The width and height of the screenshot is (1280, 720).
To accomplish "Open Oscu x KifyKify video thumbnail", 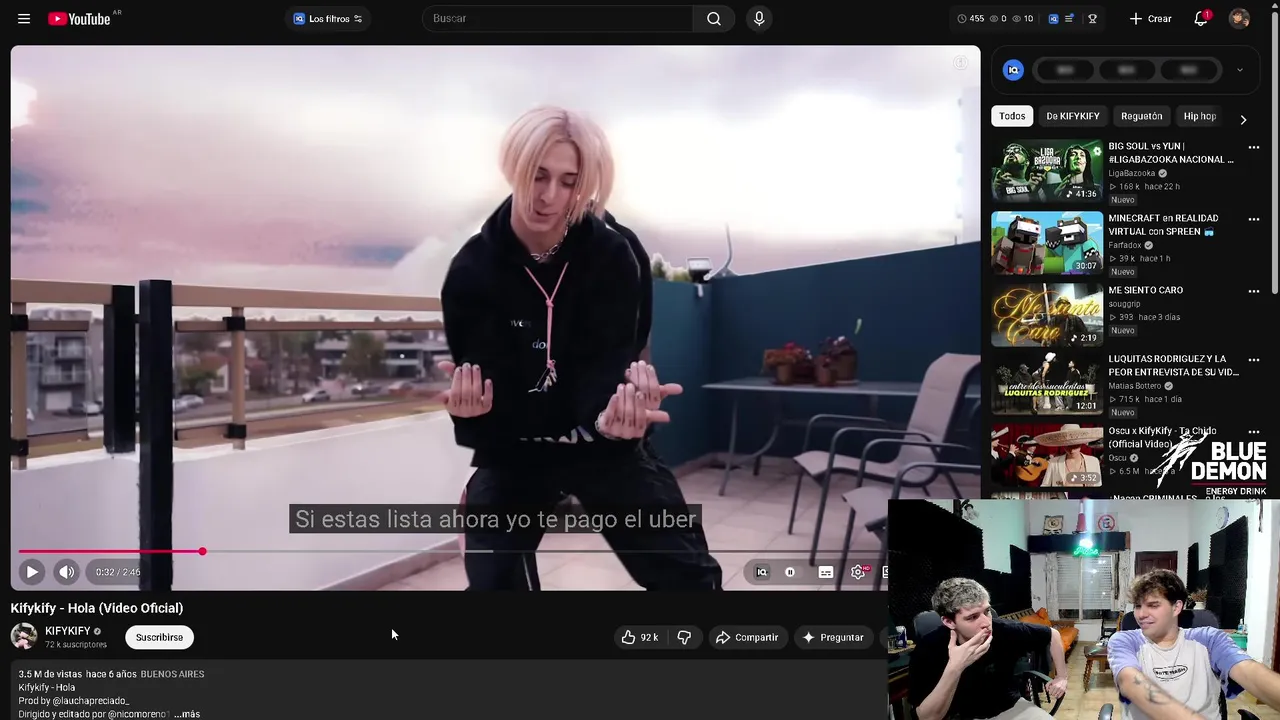I will click(1047, 457).
